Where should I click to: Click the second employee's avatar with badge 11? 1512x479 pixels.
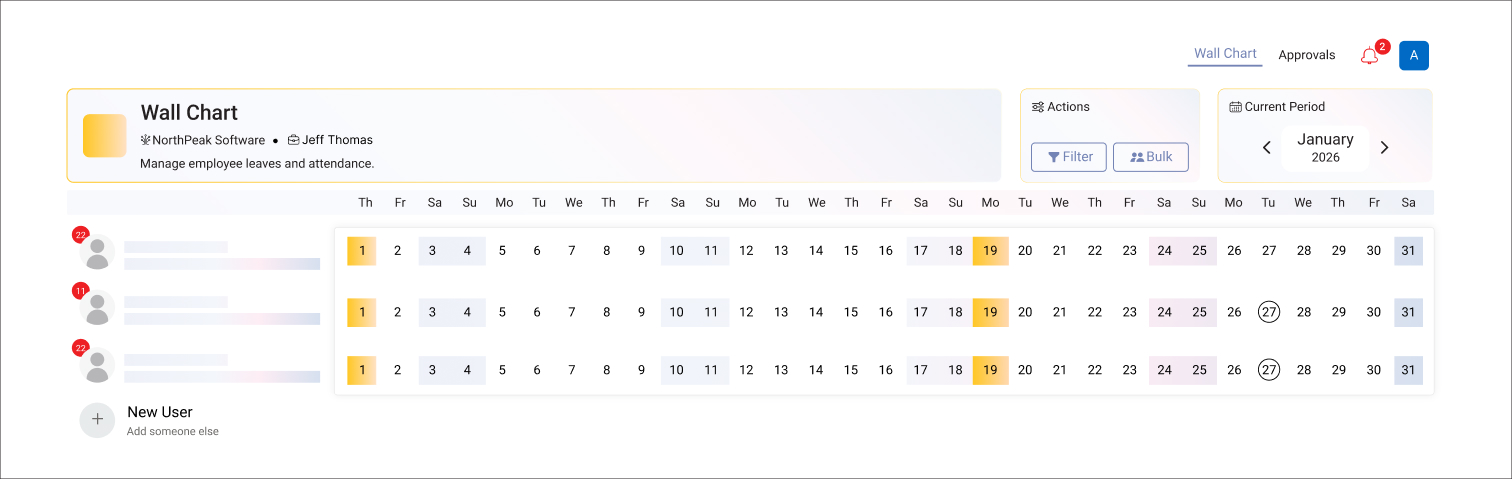tap(97, 308)
